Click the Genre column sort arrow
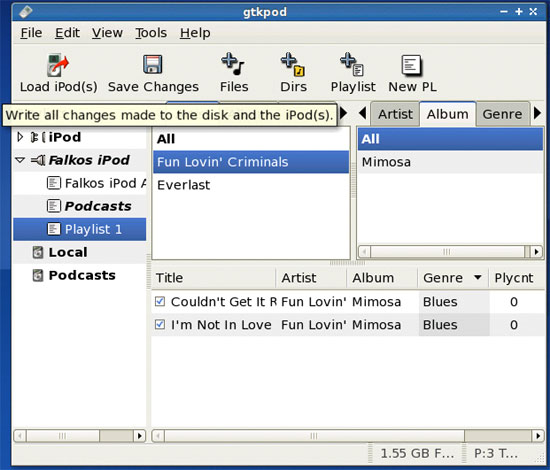 [477, 277]
